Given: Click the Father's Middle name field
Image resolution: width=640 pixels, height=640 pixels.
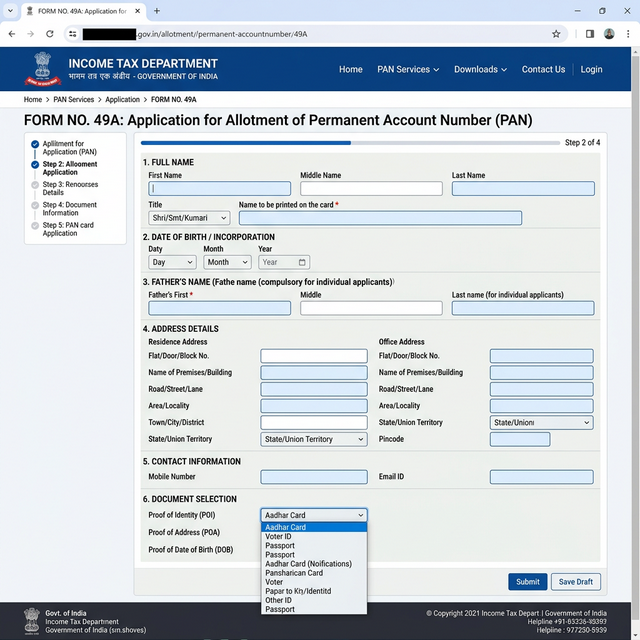Looking at the screenshot, I should pyautogui.click(x=371, y=308).
